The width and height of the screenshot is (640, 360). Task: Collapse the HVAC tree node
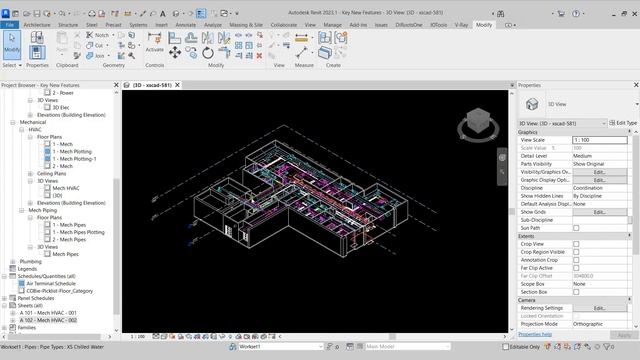pos(22,130)
